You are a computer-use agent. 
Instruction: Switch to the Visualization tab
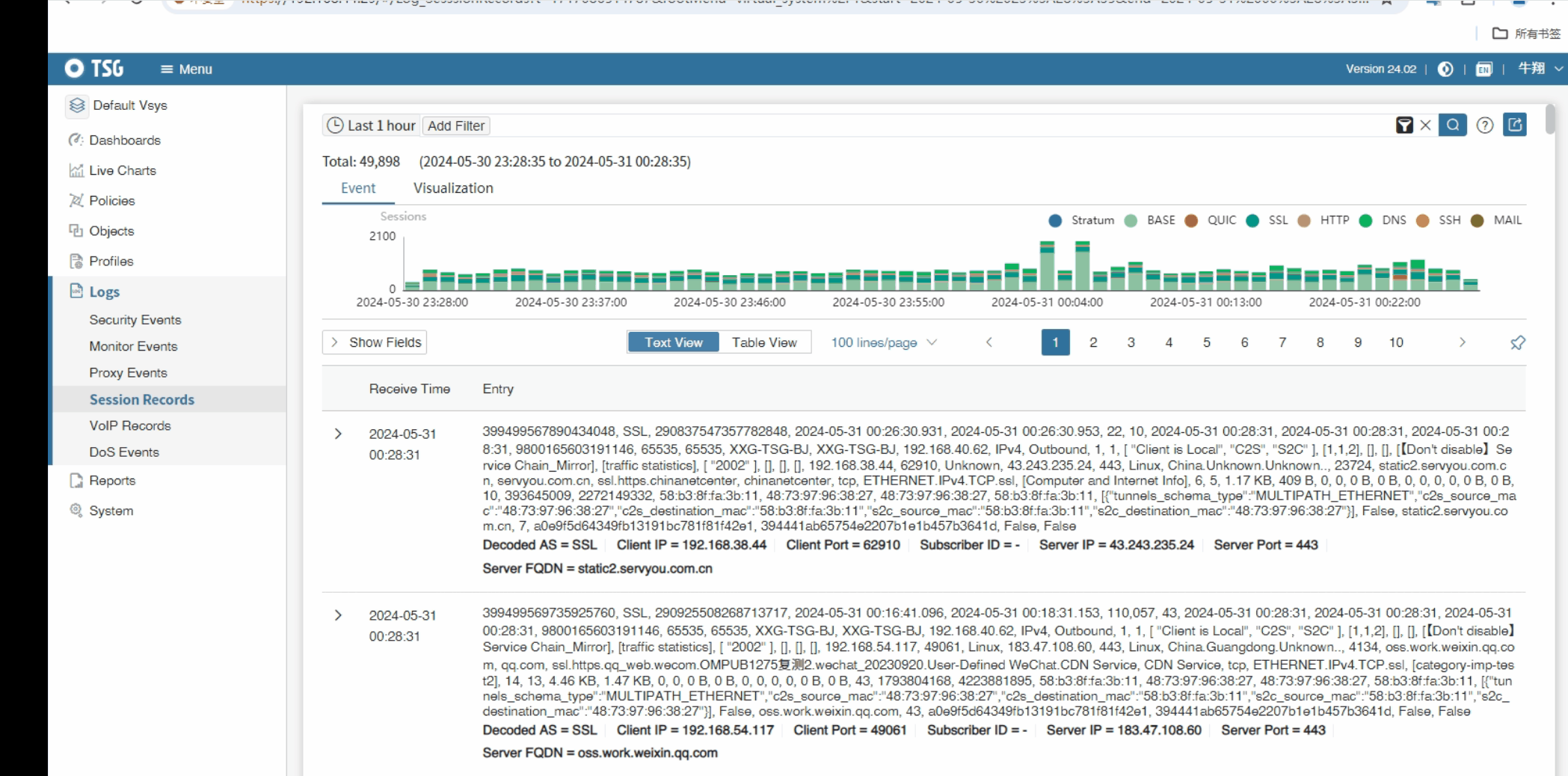[x=453, y=188]
